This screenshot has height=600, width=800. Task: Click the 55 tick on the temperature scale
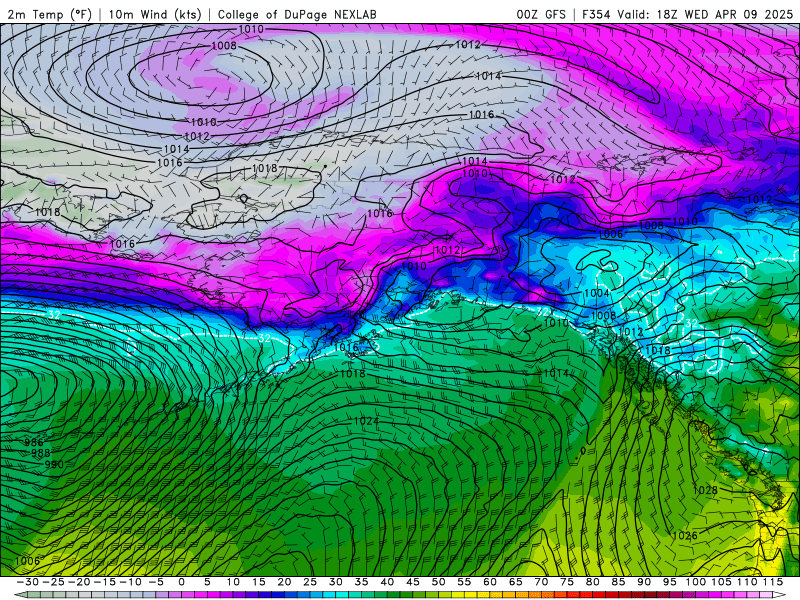click(x=464, y=582)
